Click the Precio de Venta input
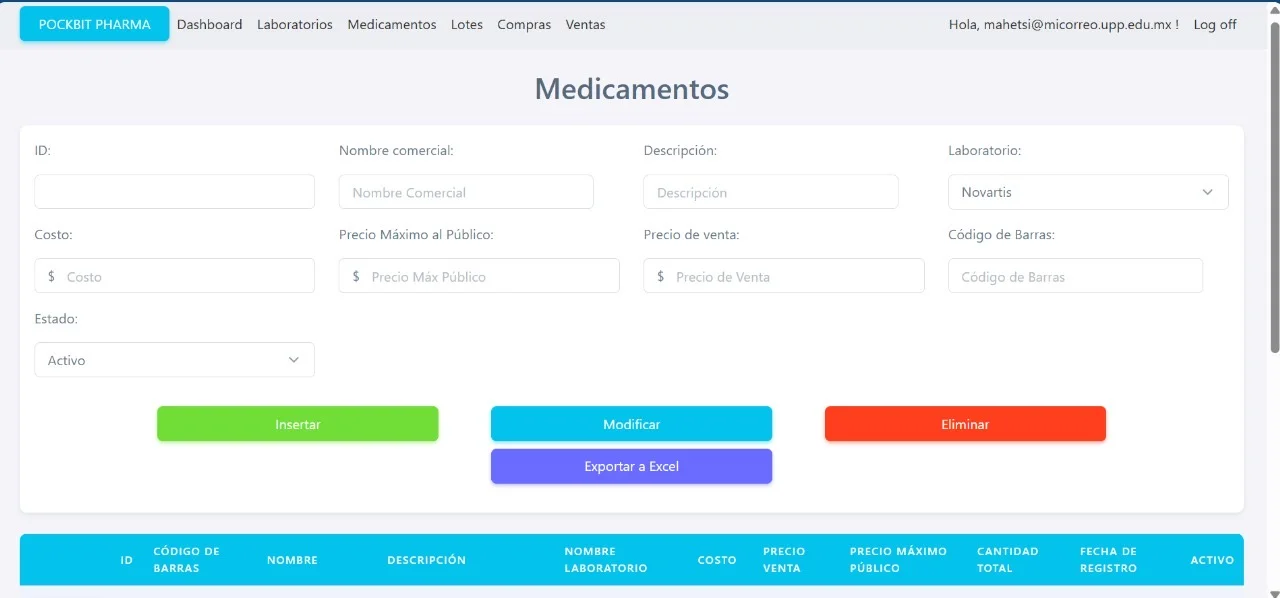Image resolution: width=1280 pixels, height=598 pixels. (x=784, y=276)
